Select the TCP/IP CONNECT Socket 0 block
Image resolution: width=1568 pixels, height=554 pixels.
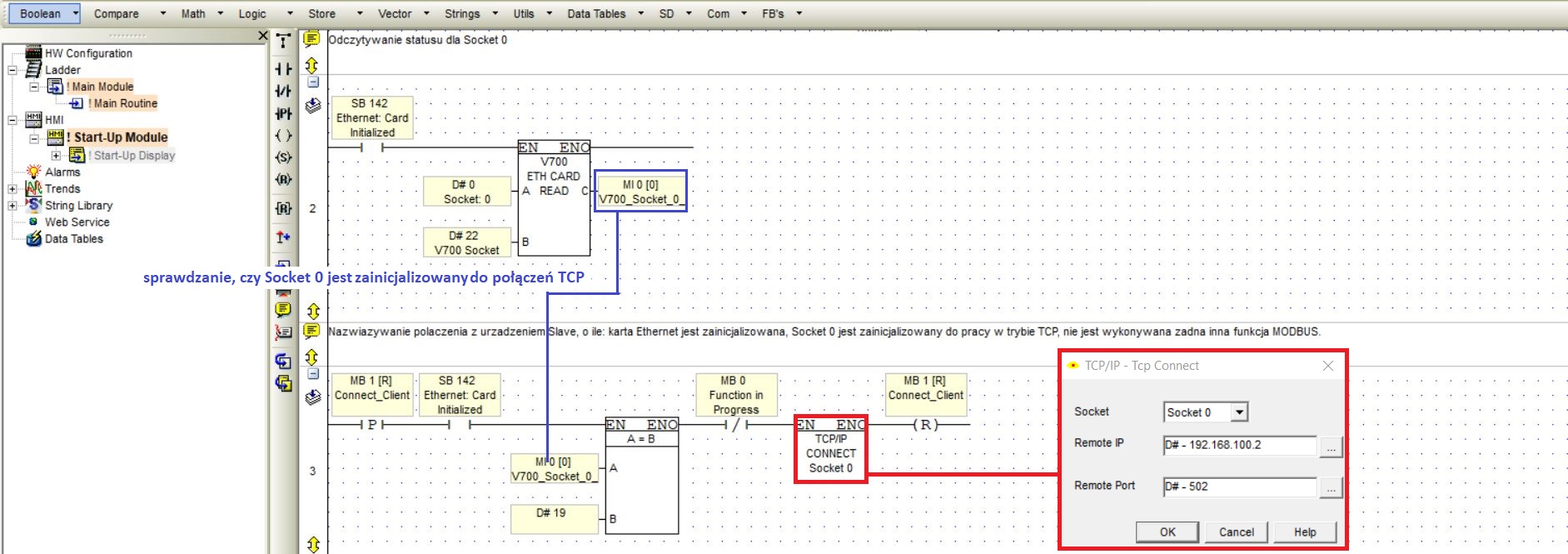coord(830,449)
